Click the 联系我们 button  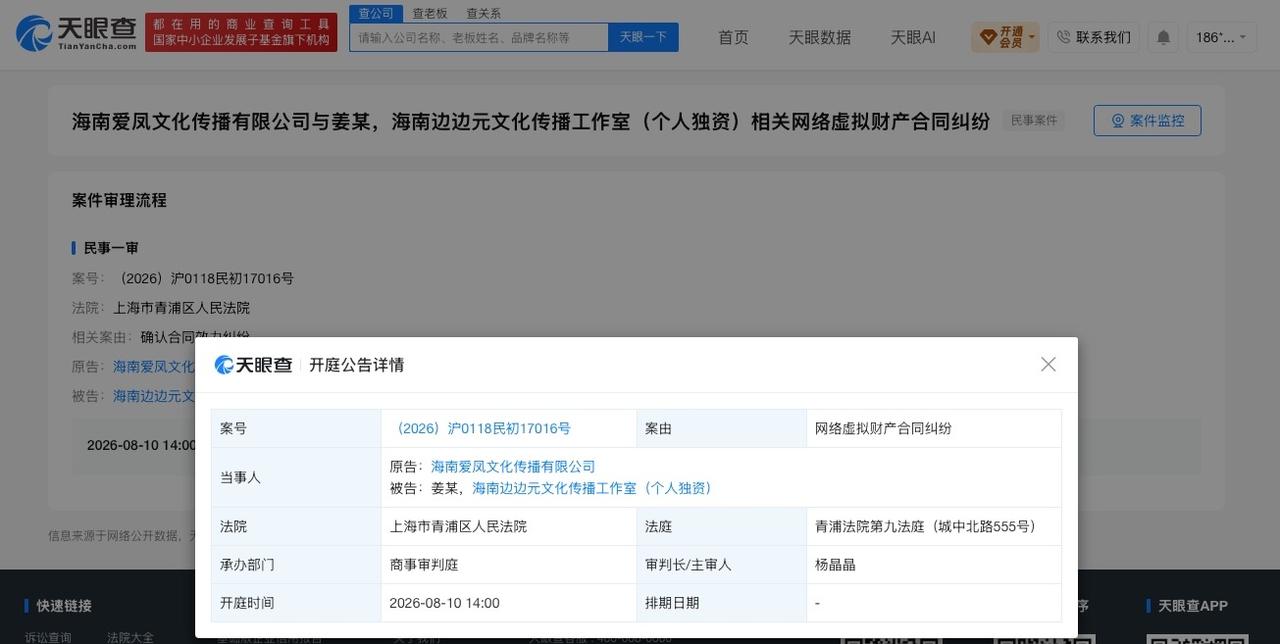(1094, 37)
